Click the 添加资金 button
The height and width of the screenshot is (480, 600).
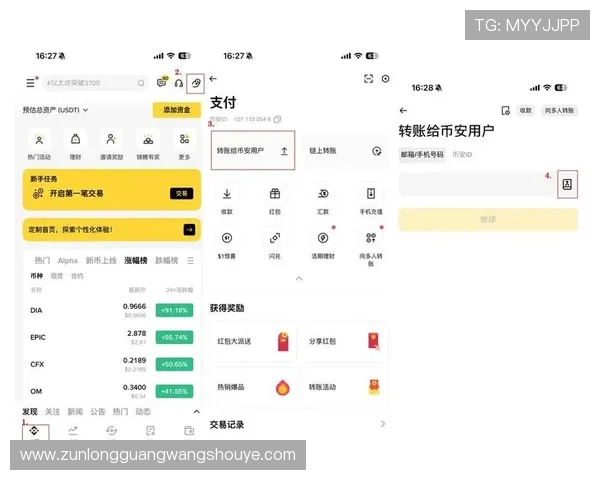176,110
